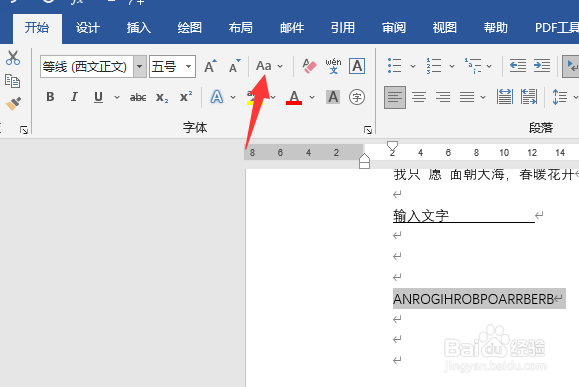Click the underlined text 输入文字
This screenshot has width=579, height=387.
click(x=421, y=216)
